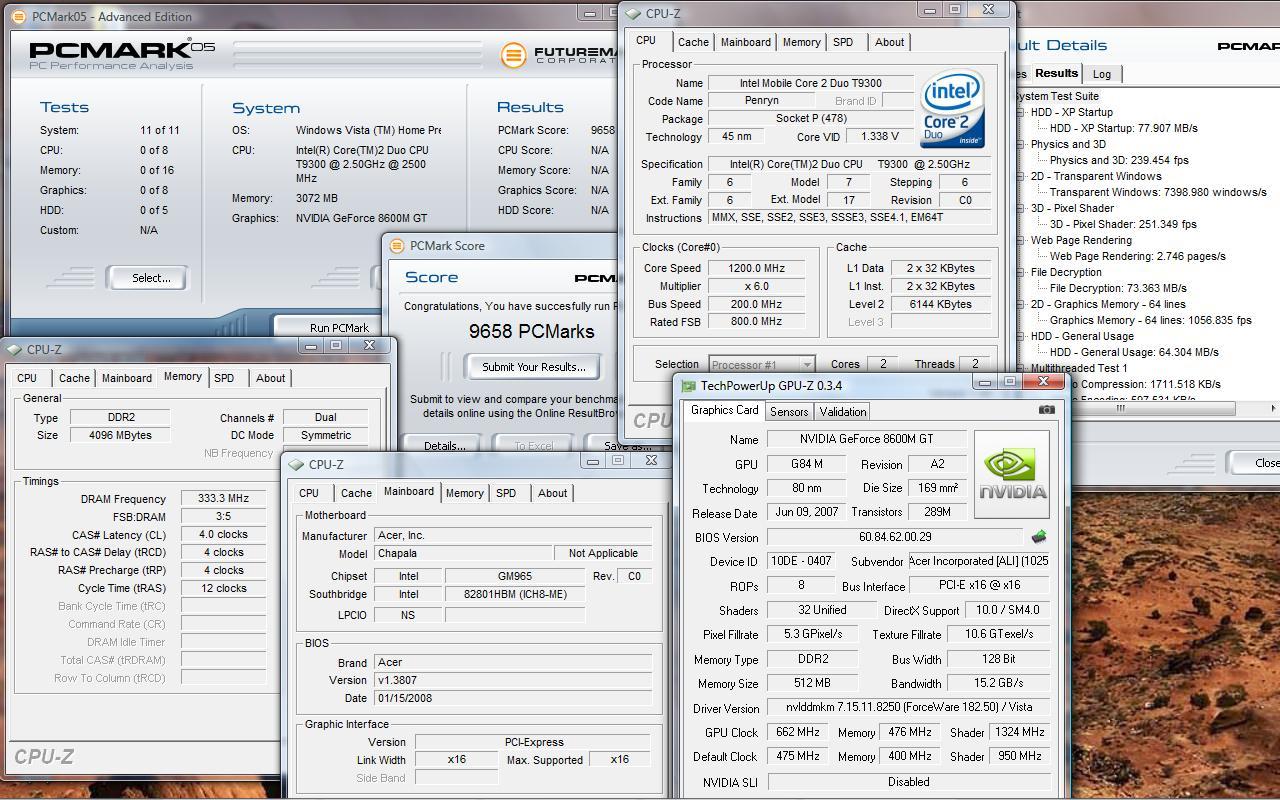Click title icon of CPU-Z Mainboard window
Image resolution: width=1280 pixels, height=800 pixels.
(297, 465)
